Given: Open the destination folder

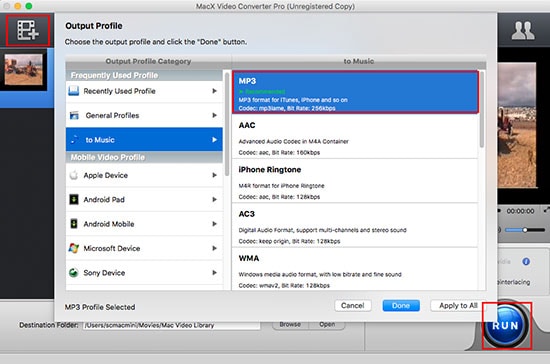Looking at the screenshot, I should [x=327, y=325].
